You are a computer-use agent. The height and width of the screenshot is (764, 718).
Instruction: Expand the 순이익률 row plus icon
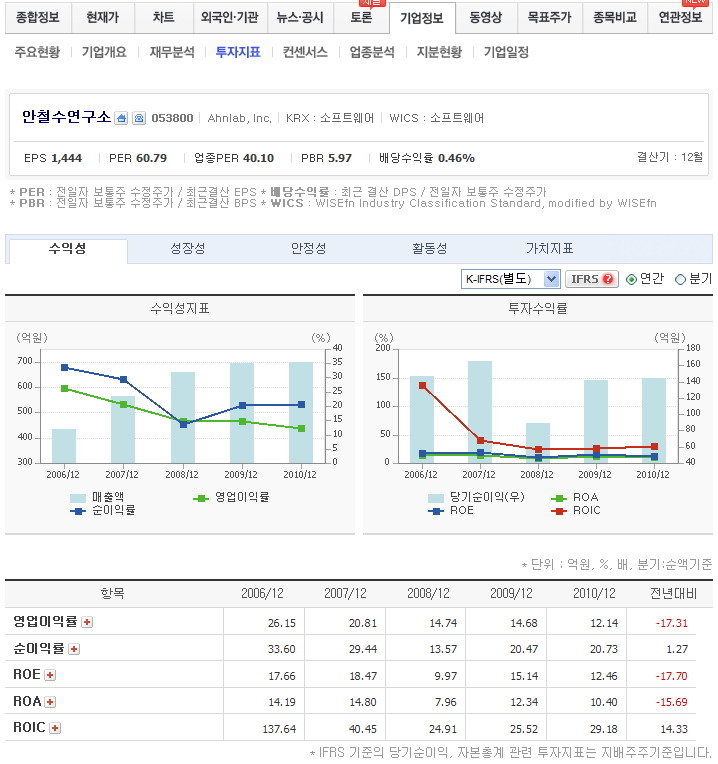pyautogui.click(x=74, y=649)
